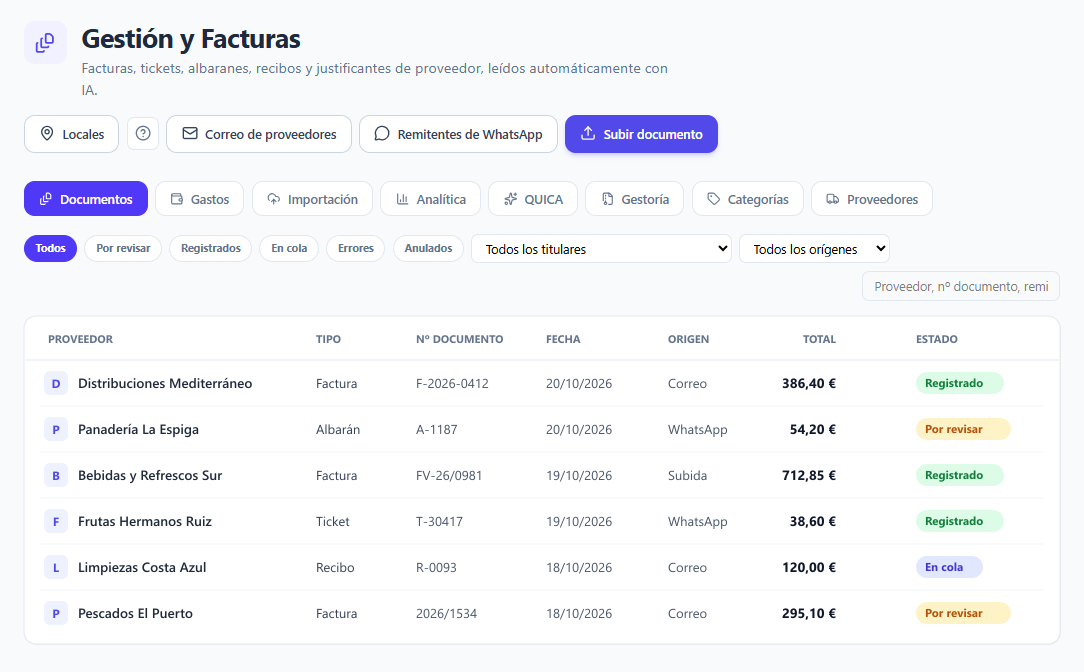Open the Categorías tab
Viewport: 1084px width, 672px height.
[x=748, y=199]
